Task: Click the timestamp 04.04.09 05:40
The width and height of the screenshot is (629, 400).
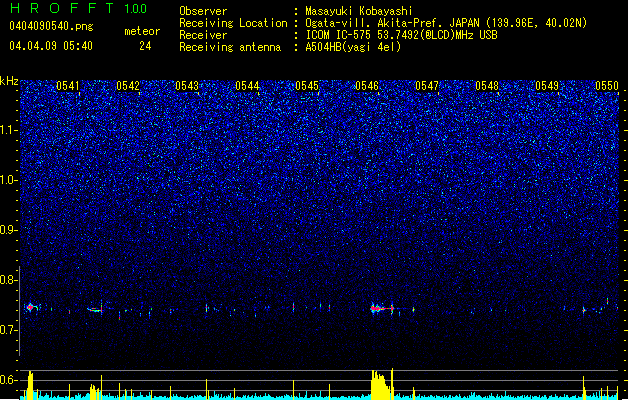Action: [51, 46]
